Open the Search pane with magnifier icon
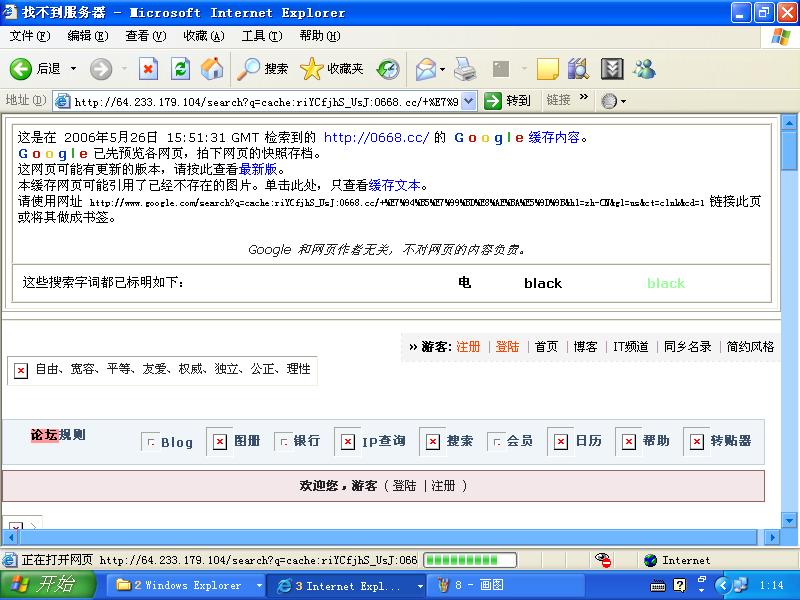Viewport: 800px width, 600px height. (x=263, y=69)
